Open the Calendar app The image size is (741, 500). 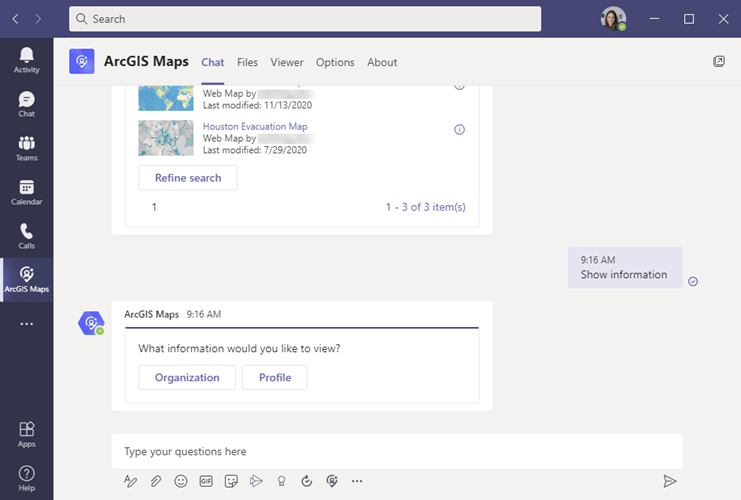(x=26, y=192)
